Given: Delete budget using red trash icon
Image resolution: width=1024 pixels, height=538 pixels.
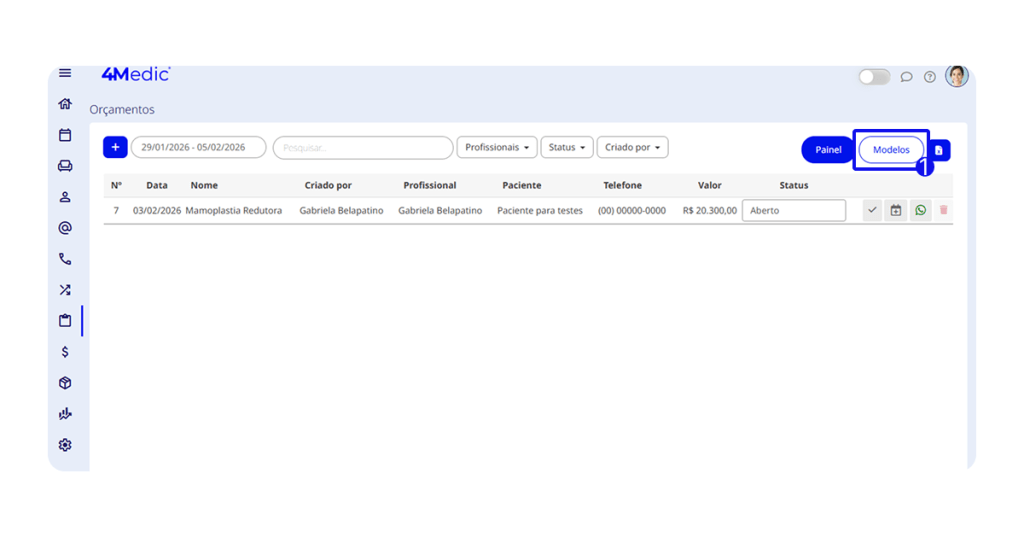Looking at the screenshot, I should click(x=943, y=210).
